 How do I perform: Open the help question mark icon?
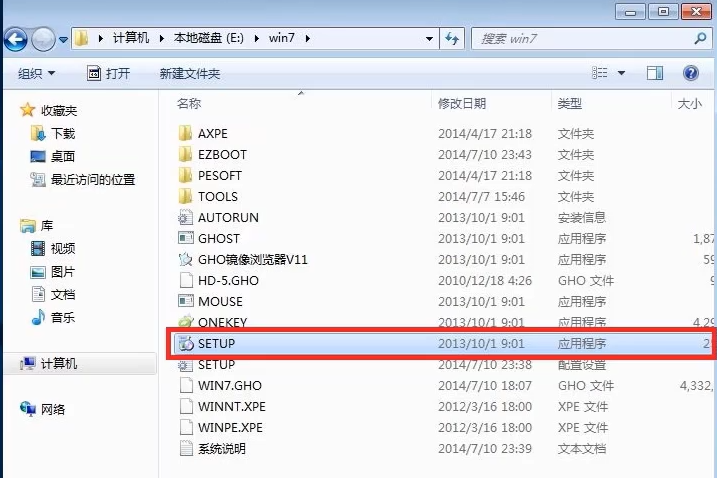point(690,73)
